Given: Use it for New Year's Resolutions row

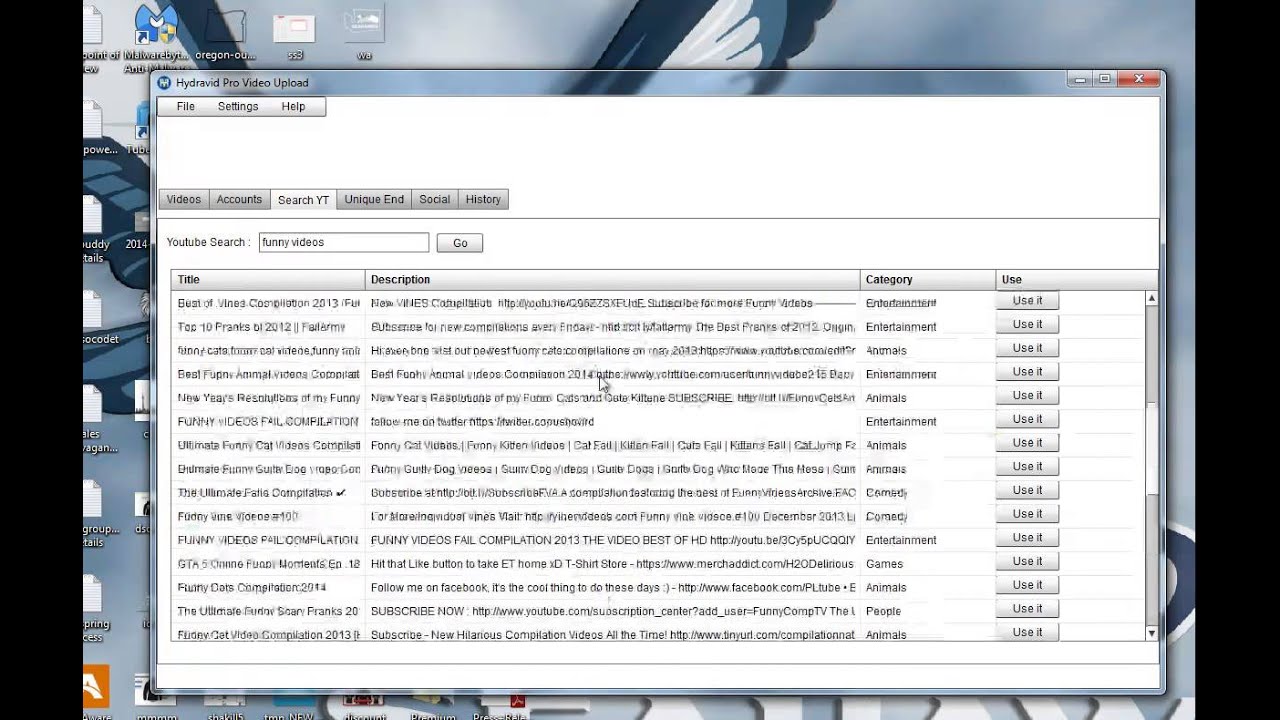Looking at the screenshot, I should (x=1027, y=395).
